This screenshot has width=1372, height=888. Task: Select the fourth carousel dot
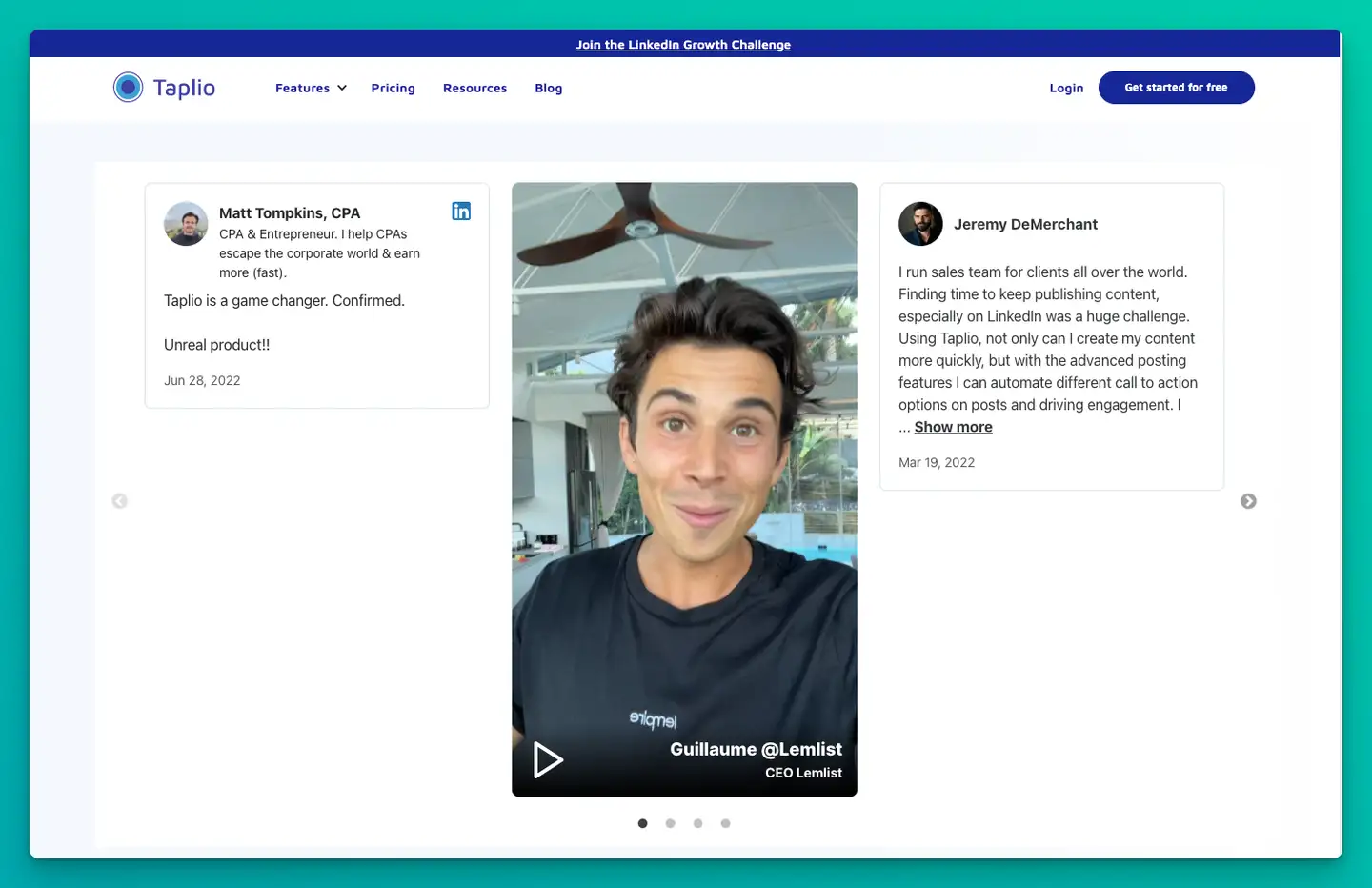point(726,823)
